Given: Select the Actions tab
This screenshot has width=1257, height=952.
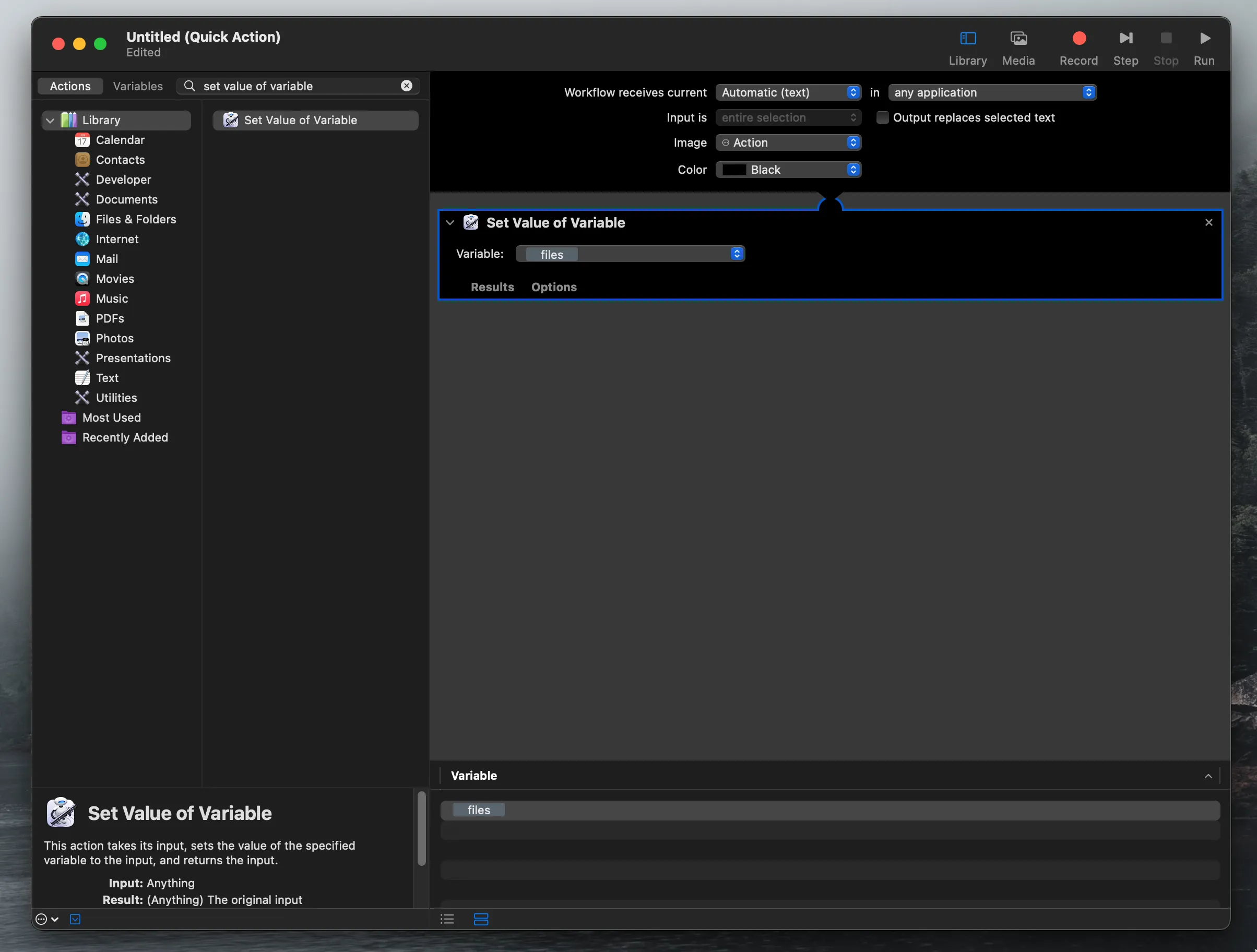Looking at the screenshot, I should pos(70,86).
